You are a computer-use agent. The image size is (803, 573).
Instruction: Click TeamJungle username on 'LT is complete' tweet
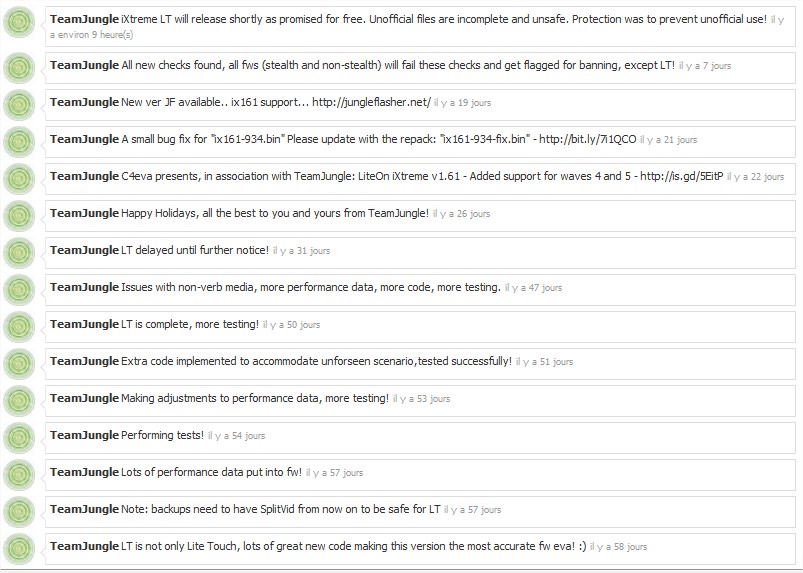(x=84, y=324)
